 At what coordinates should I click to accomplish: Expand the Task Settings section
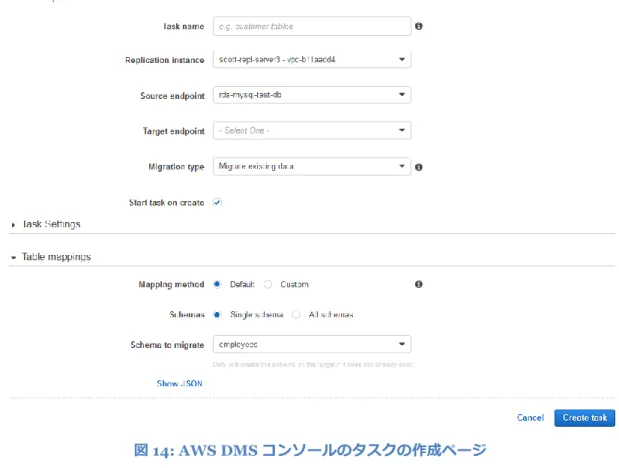pos(13,225)
